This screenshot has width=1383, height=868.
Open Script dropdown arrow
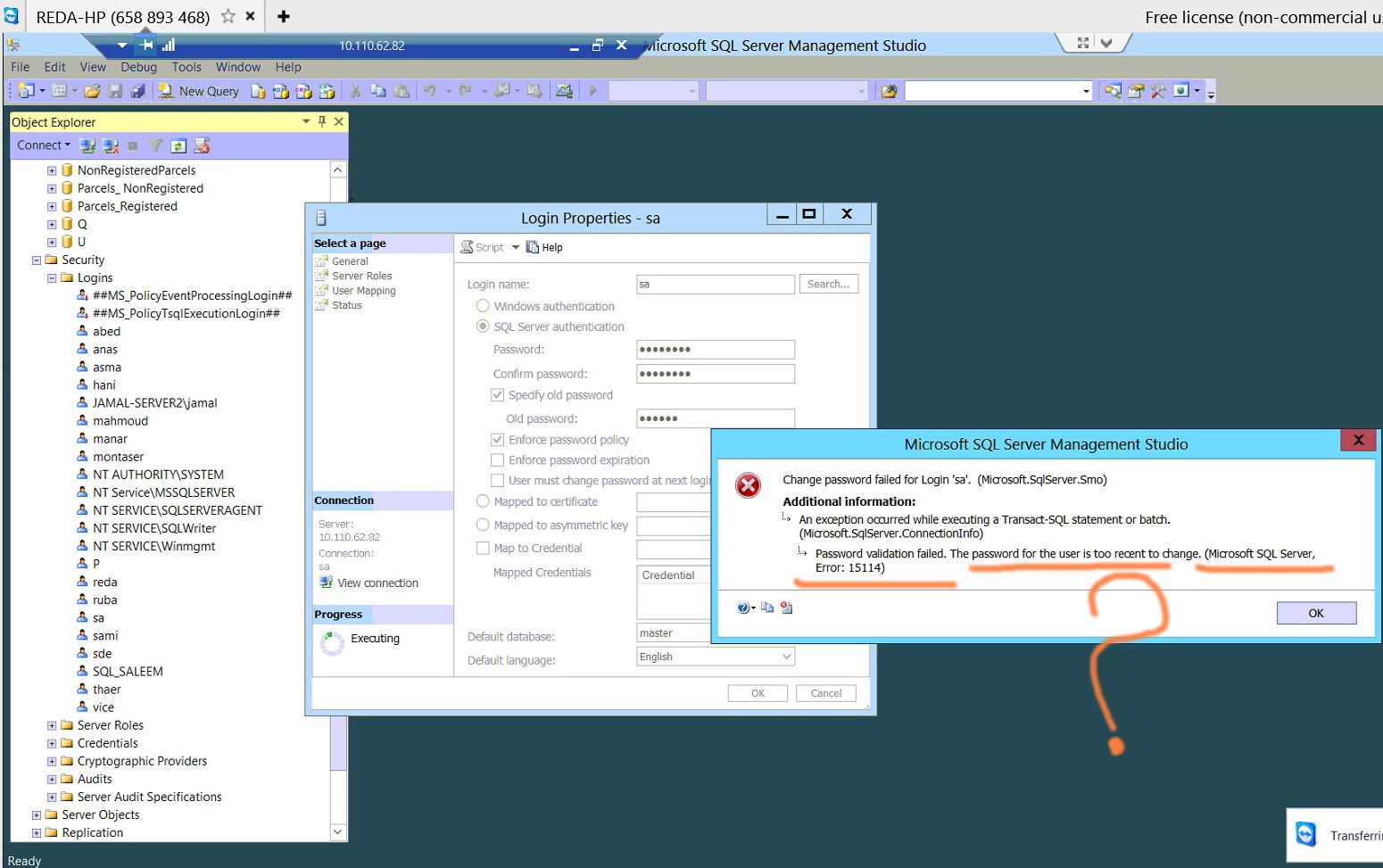(515, 247)
